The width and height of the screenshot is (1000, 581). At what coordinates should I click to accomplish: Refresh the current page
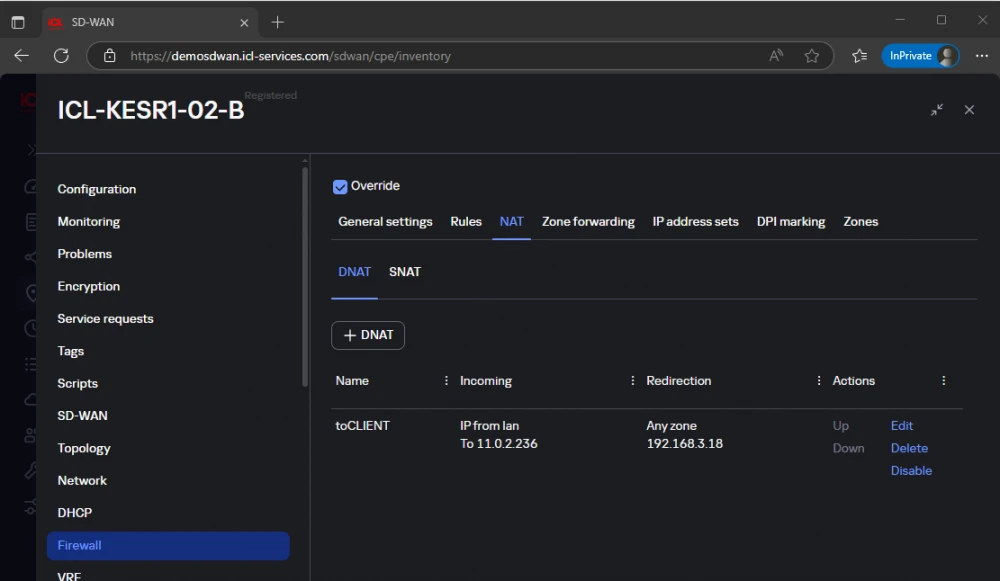pyautogui.click(x=61, y=56)
